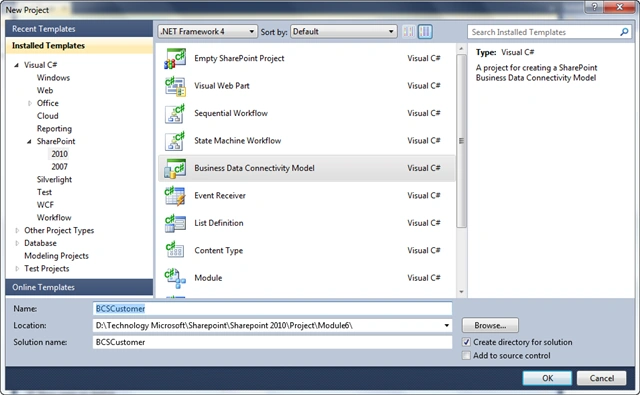Click the template list scroll up arrow

461,49
